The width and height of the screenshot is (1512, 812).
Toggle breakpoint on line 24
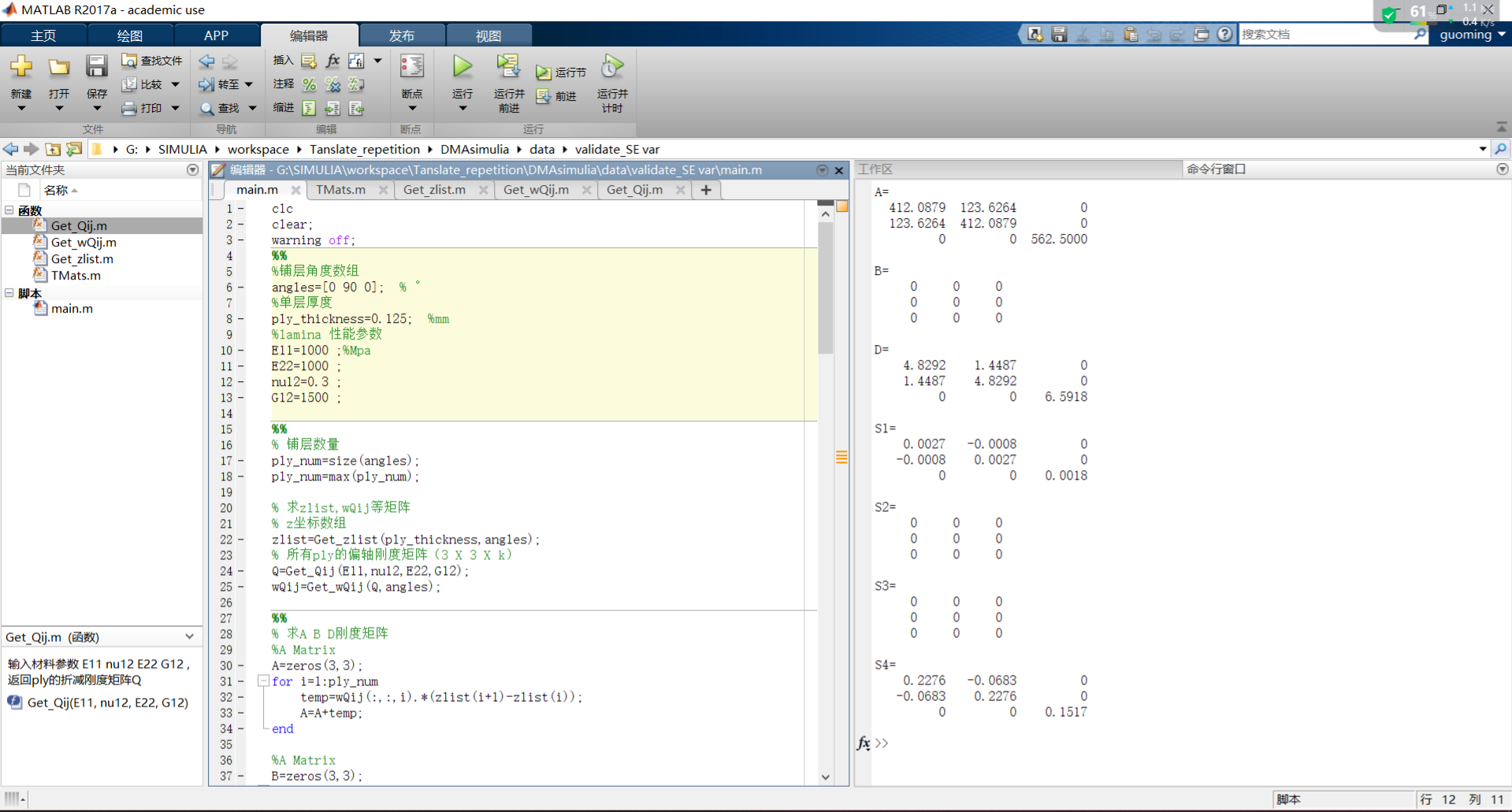pyautogui.click(x=241, y=571)
